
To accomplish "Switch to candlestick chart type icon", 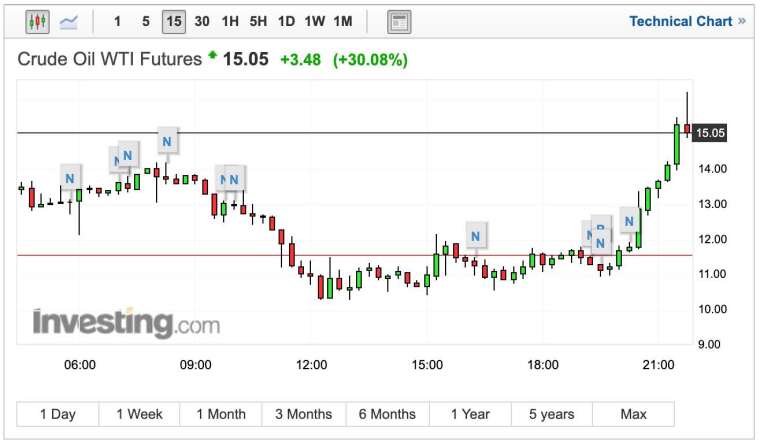I will 37,22.
